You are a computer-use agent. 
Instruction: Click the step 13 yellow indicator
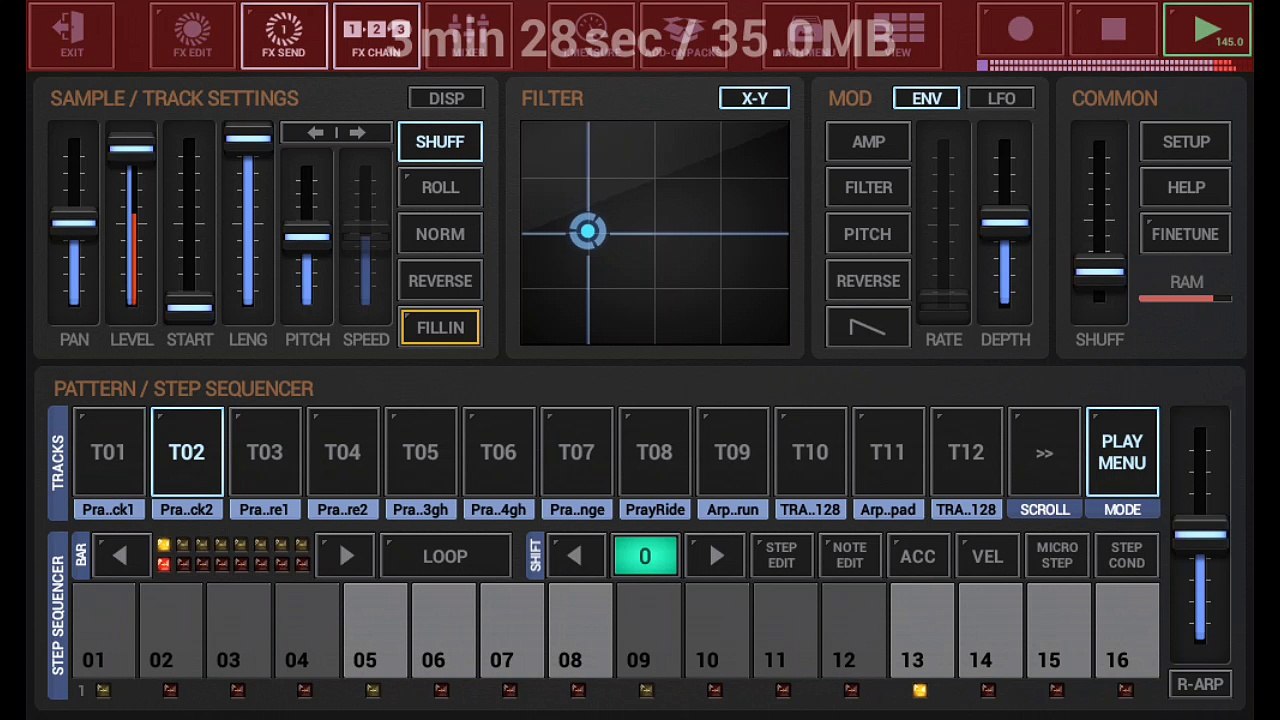919,690
